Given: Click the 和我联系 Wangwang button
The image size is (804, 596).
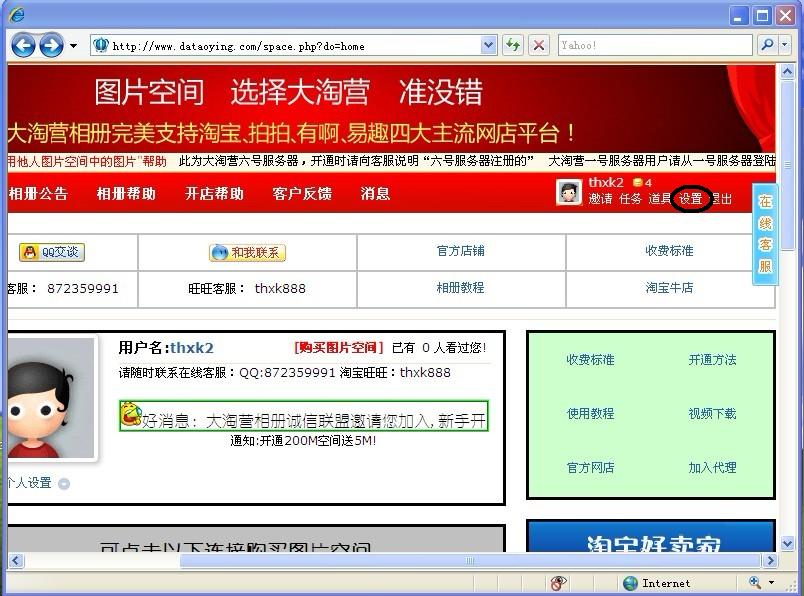Looking at the screenshot, I should click(247, 252).
